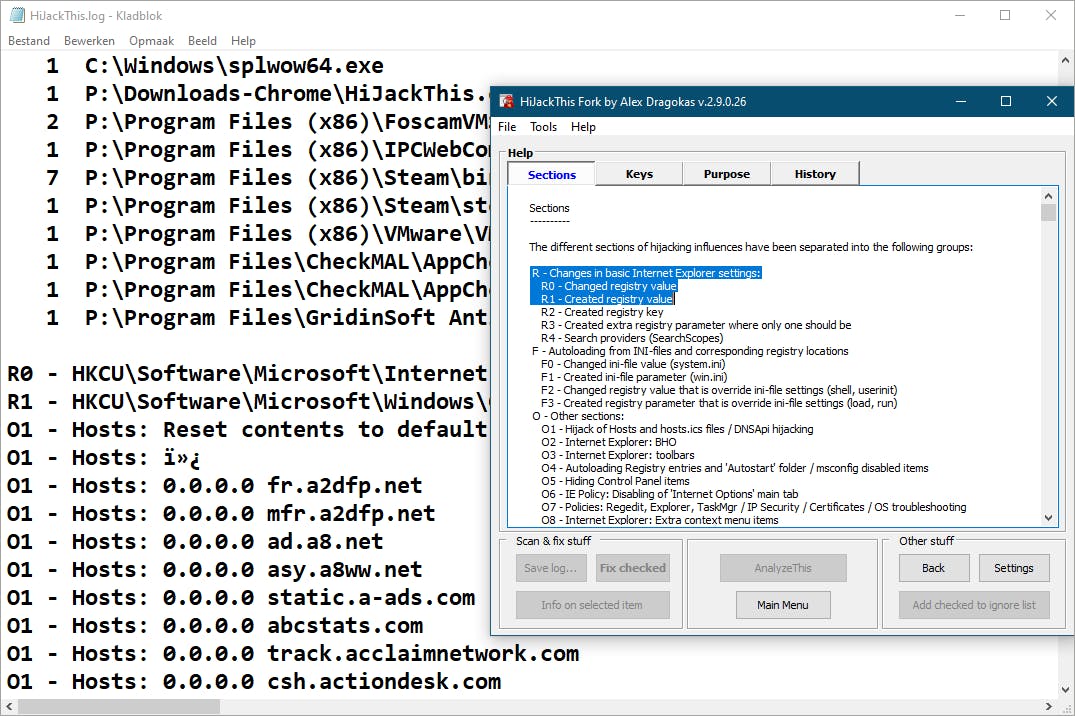Open the Help menu in Kladblok
This screenshot has width=1075, height=716.
pyautogui.click(x=243, y=41)
